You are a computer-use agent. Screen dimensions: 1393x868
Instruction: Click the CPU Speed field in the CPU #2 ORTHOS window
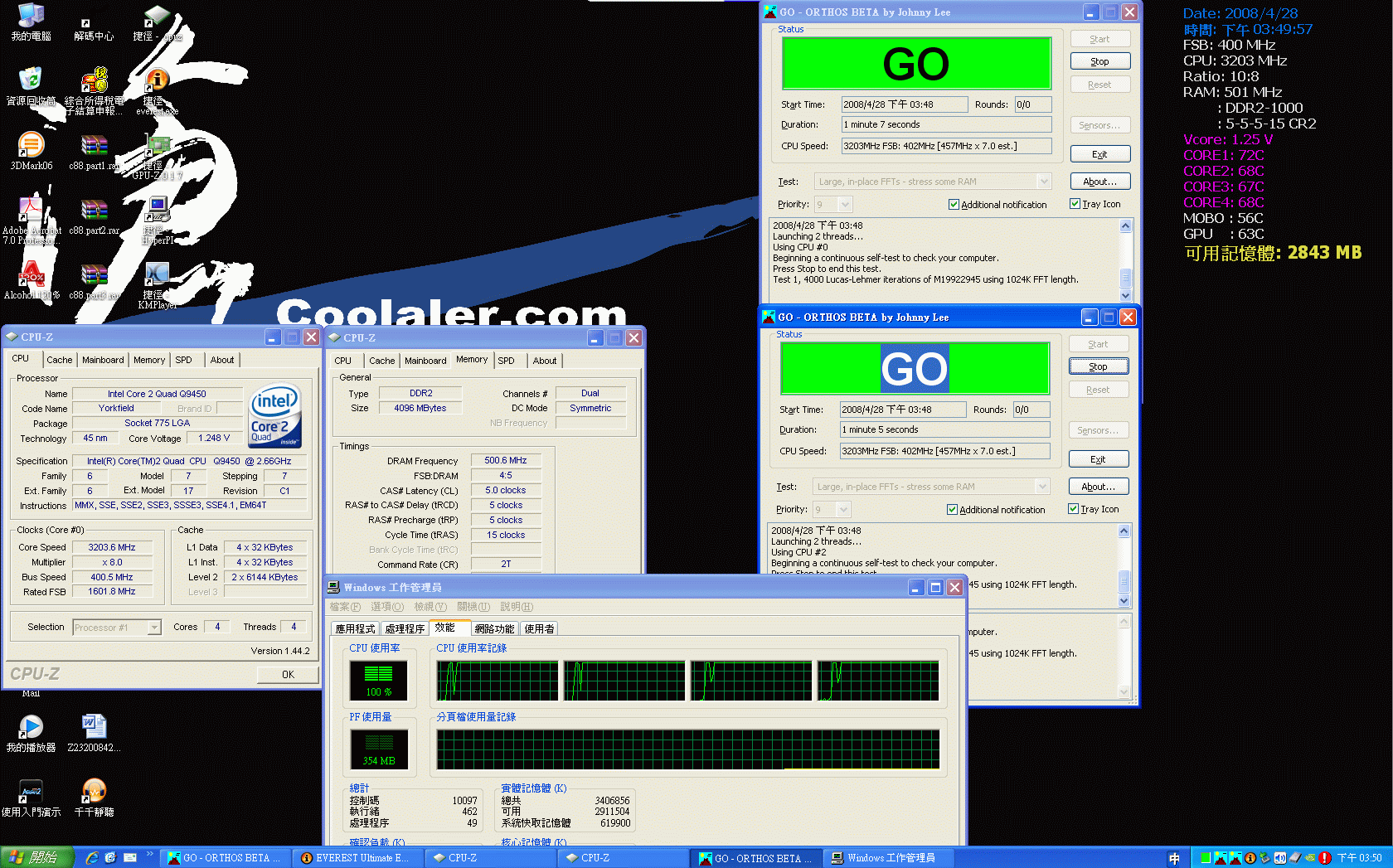pos(944,451)
